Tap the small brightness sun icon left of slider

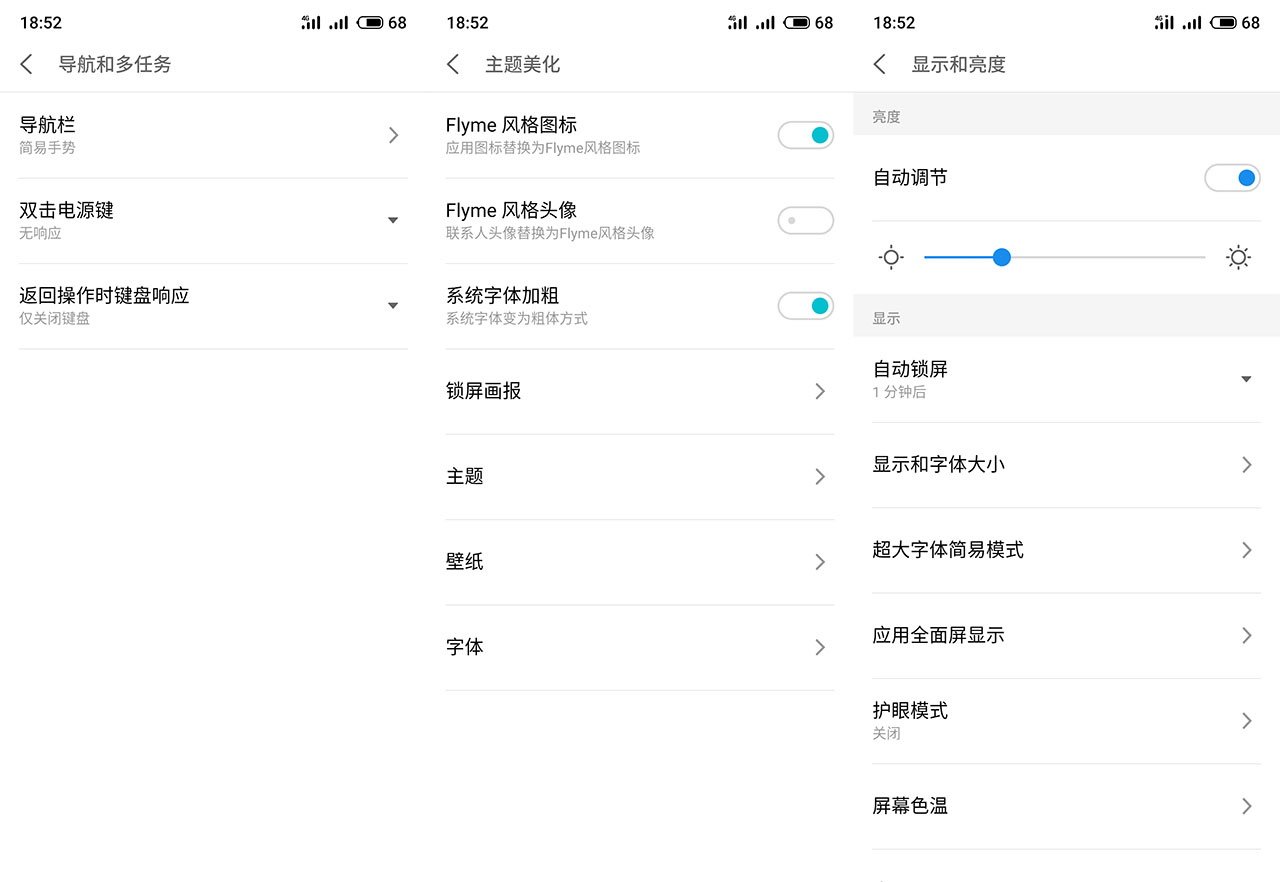[890, 257]
